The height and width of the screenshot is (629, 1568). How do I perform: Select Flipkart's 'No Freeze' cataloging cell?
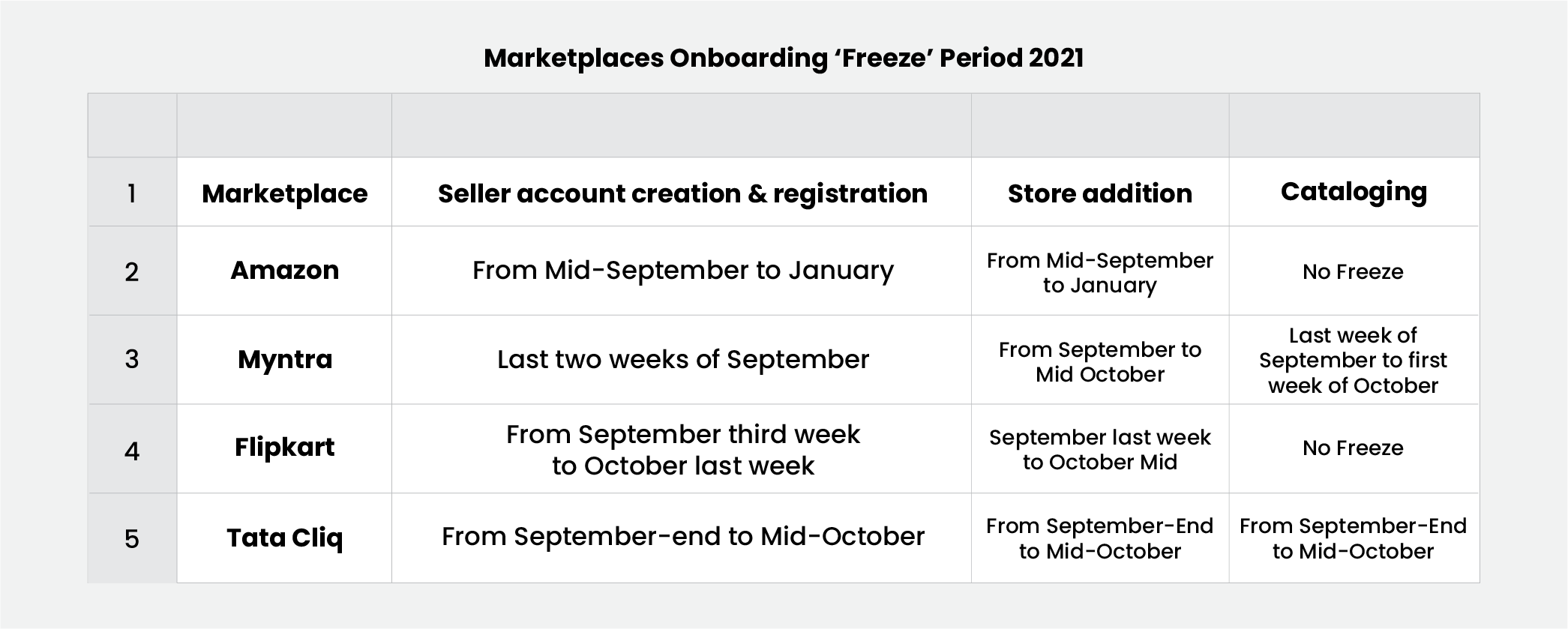pyautogui.click(x=1354, y=448)
